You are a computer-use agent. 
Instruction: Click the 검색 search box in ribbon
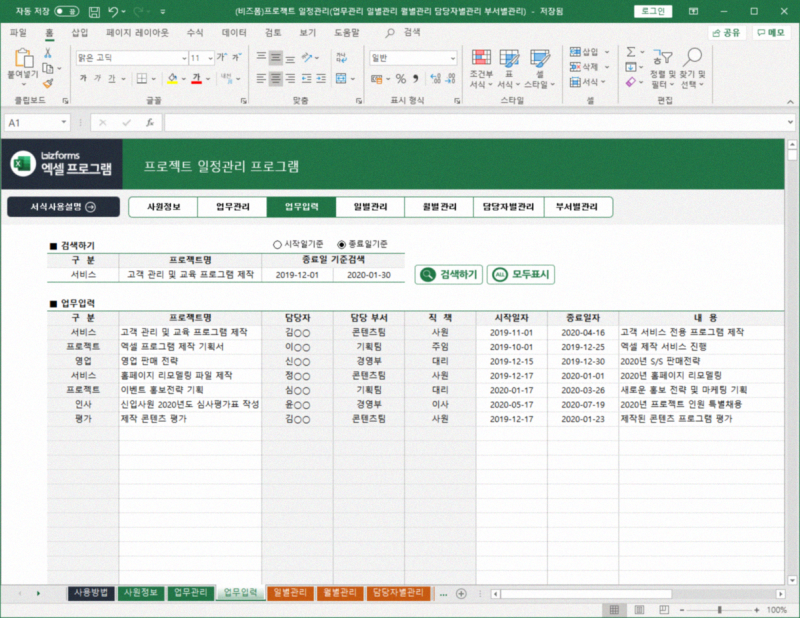click(x=403, y=33)
